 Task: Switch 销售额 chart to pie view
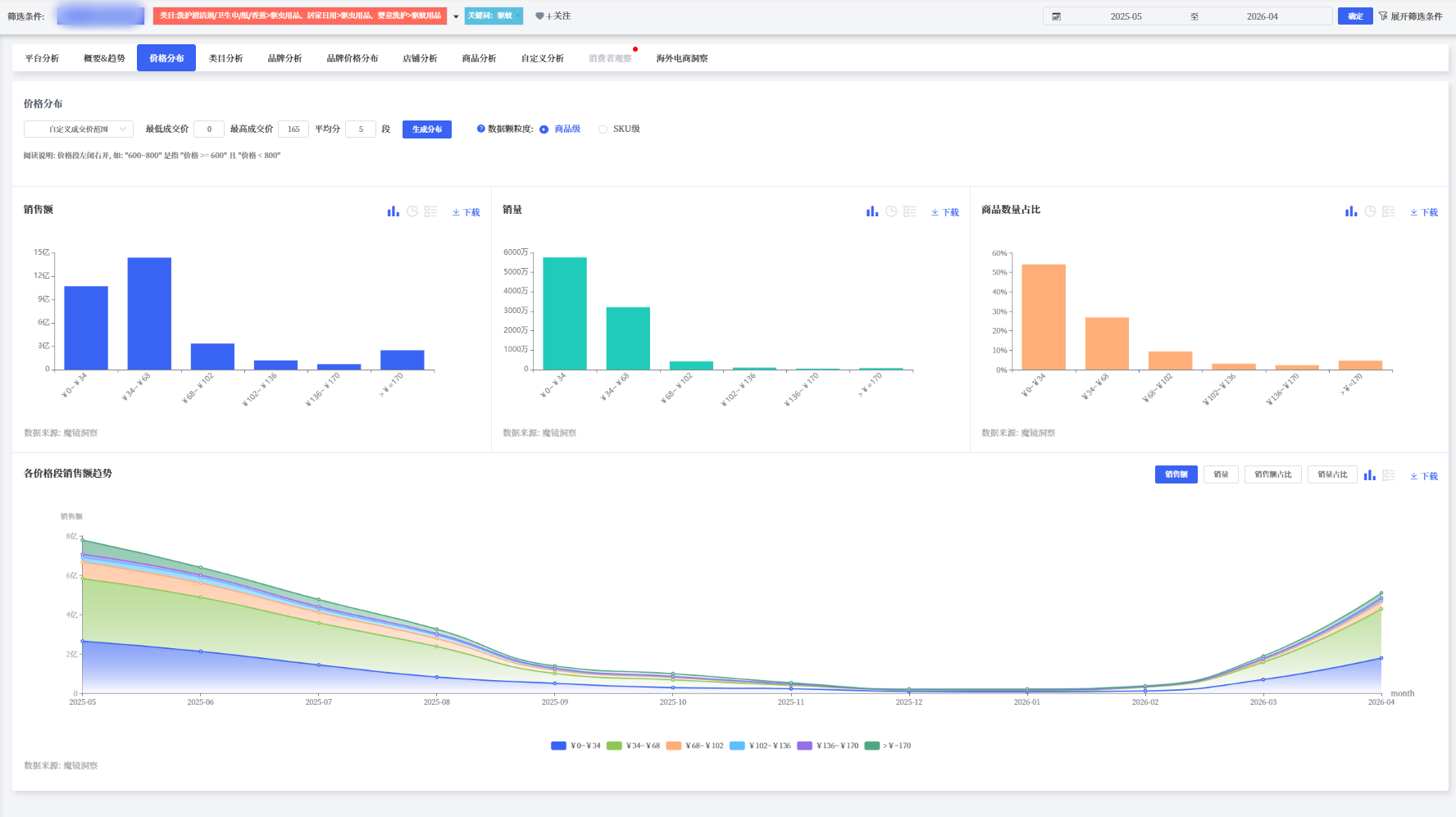tap(412, 211)
